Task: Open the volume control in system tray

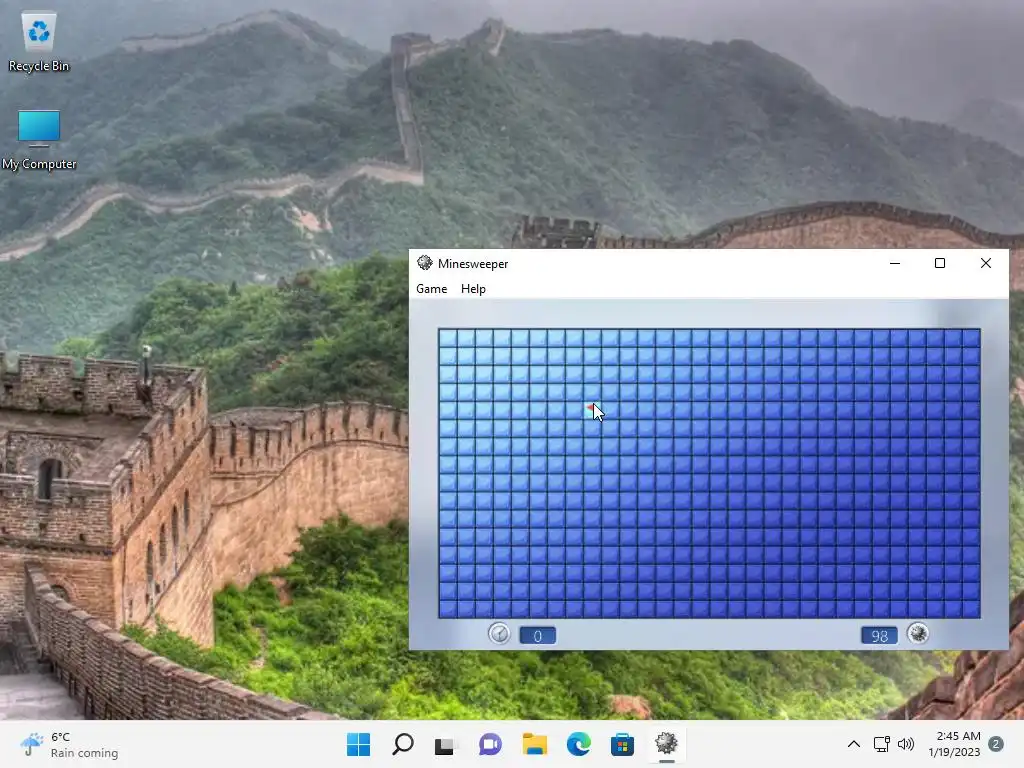Action: coord(906,744)
